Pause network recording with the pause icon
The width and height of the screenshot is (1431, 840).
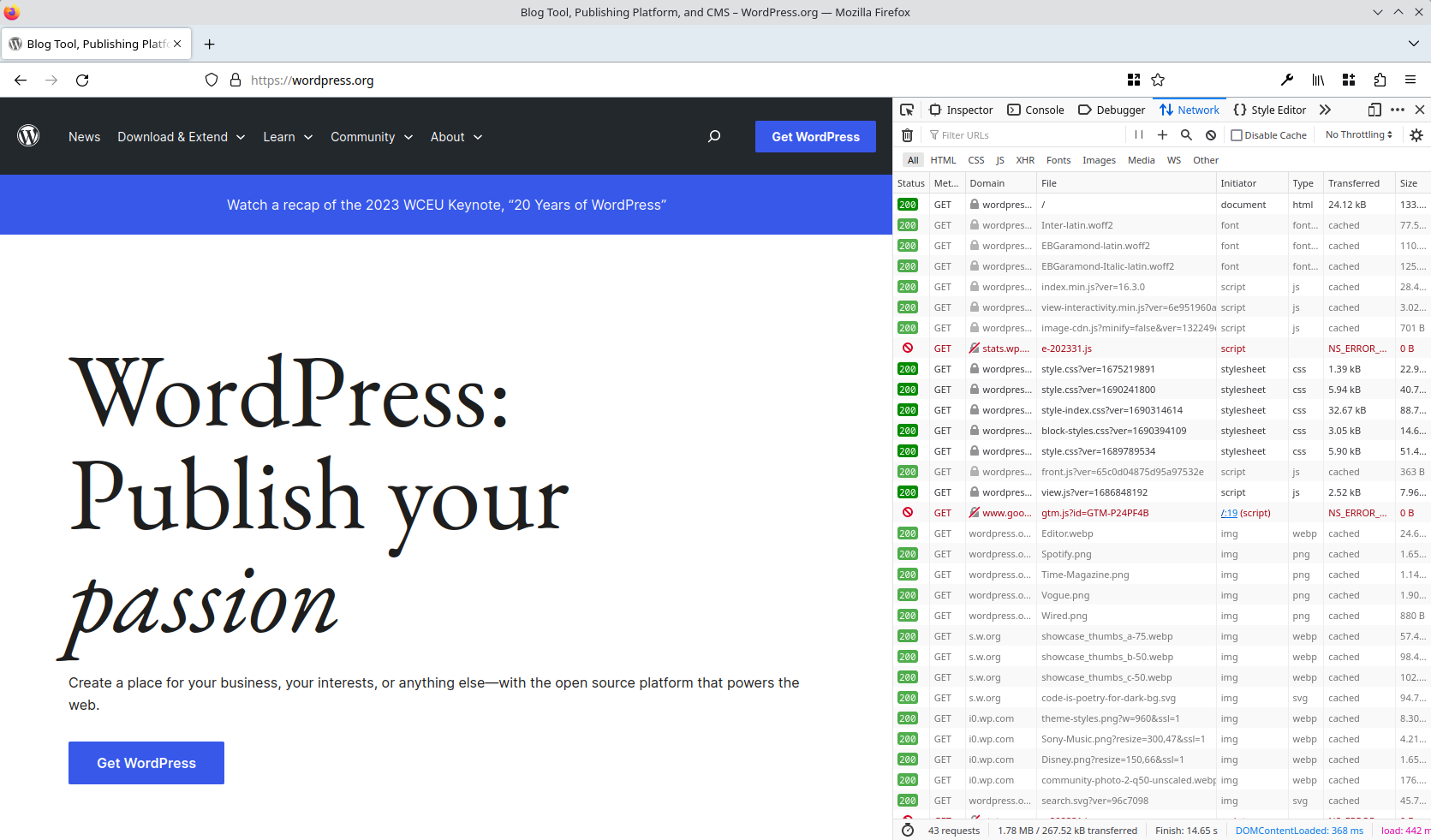[x=1139, y=135]
